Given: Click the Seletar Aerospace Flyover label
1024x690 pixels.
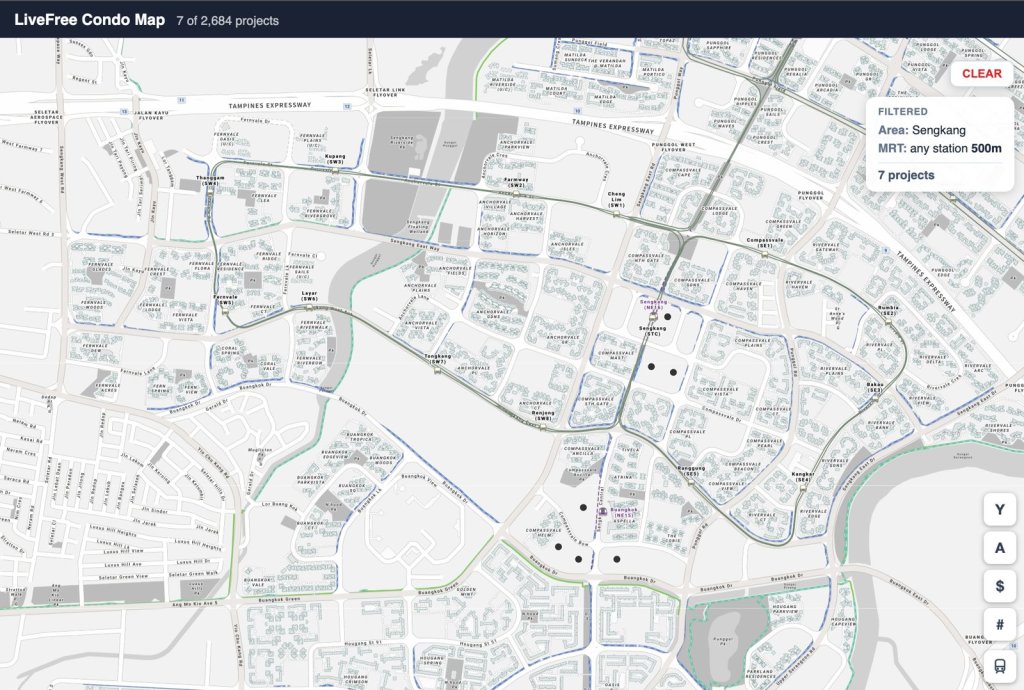Looking at the screenshot, I should tap(46, 117).
